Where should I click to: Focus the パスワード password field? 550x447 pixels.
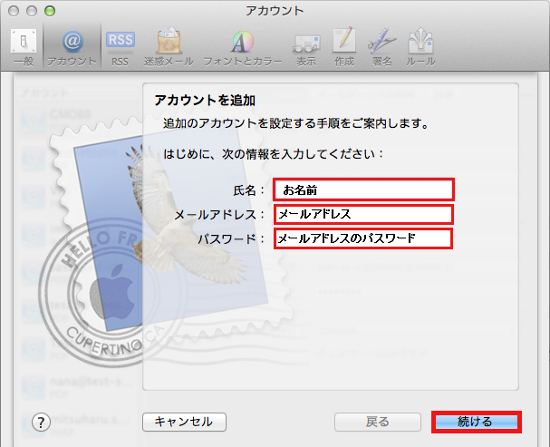(x=363, y=239)
